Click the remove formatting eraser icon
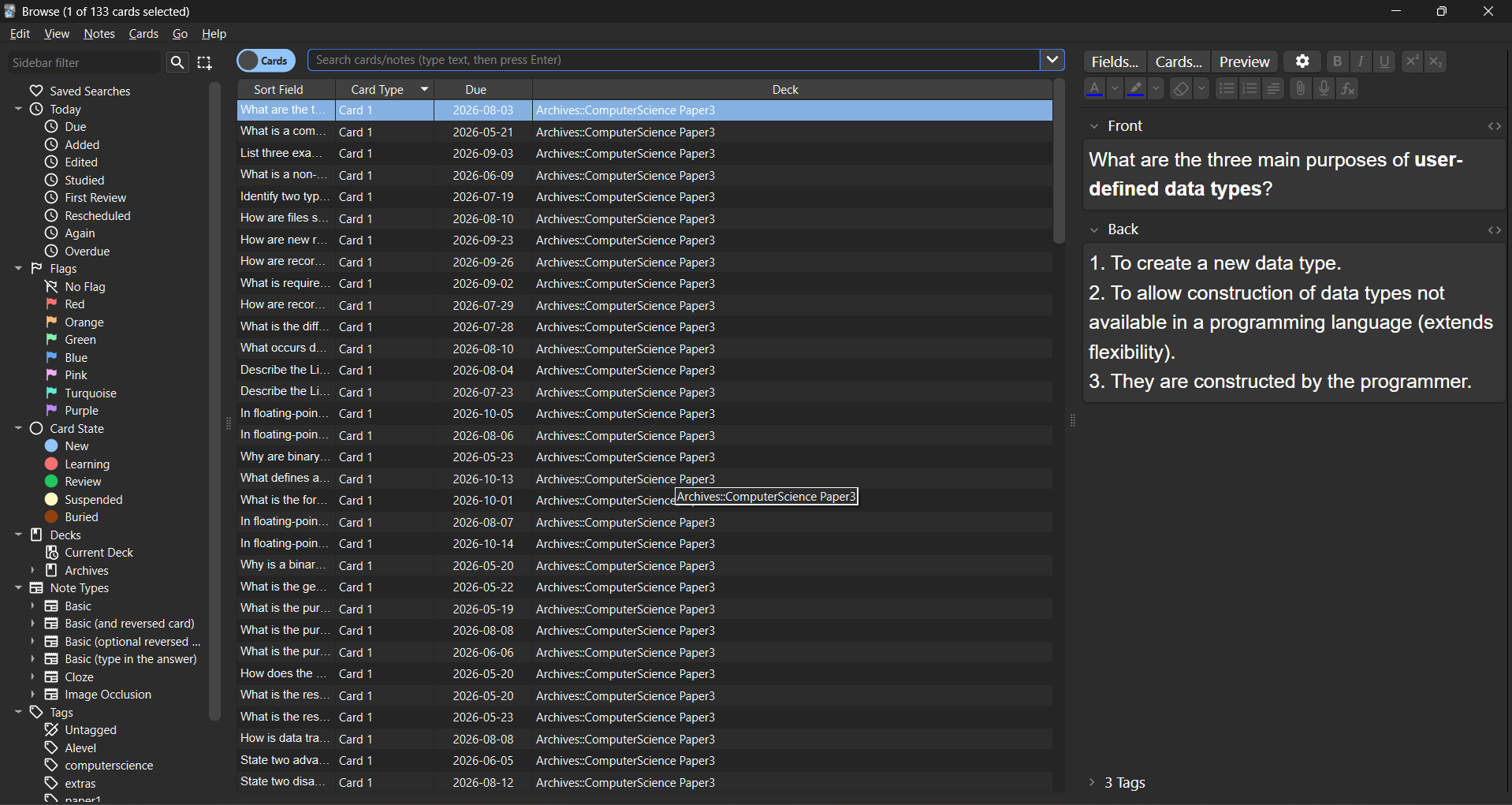Screen dimensions: 1512x805 pos(1180,89)
